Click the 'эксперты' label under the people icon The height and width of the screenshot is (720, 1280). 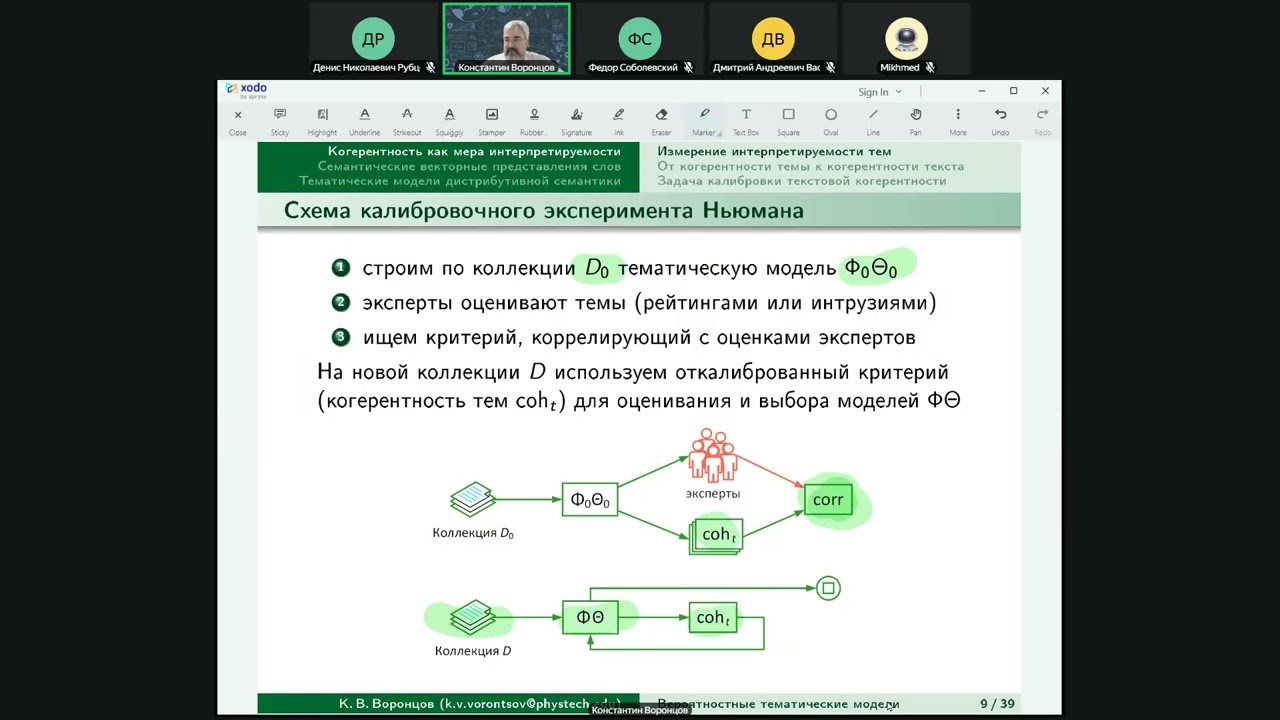coord(713,493)
